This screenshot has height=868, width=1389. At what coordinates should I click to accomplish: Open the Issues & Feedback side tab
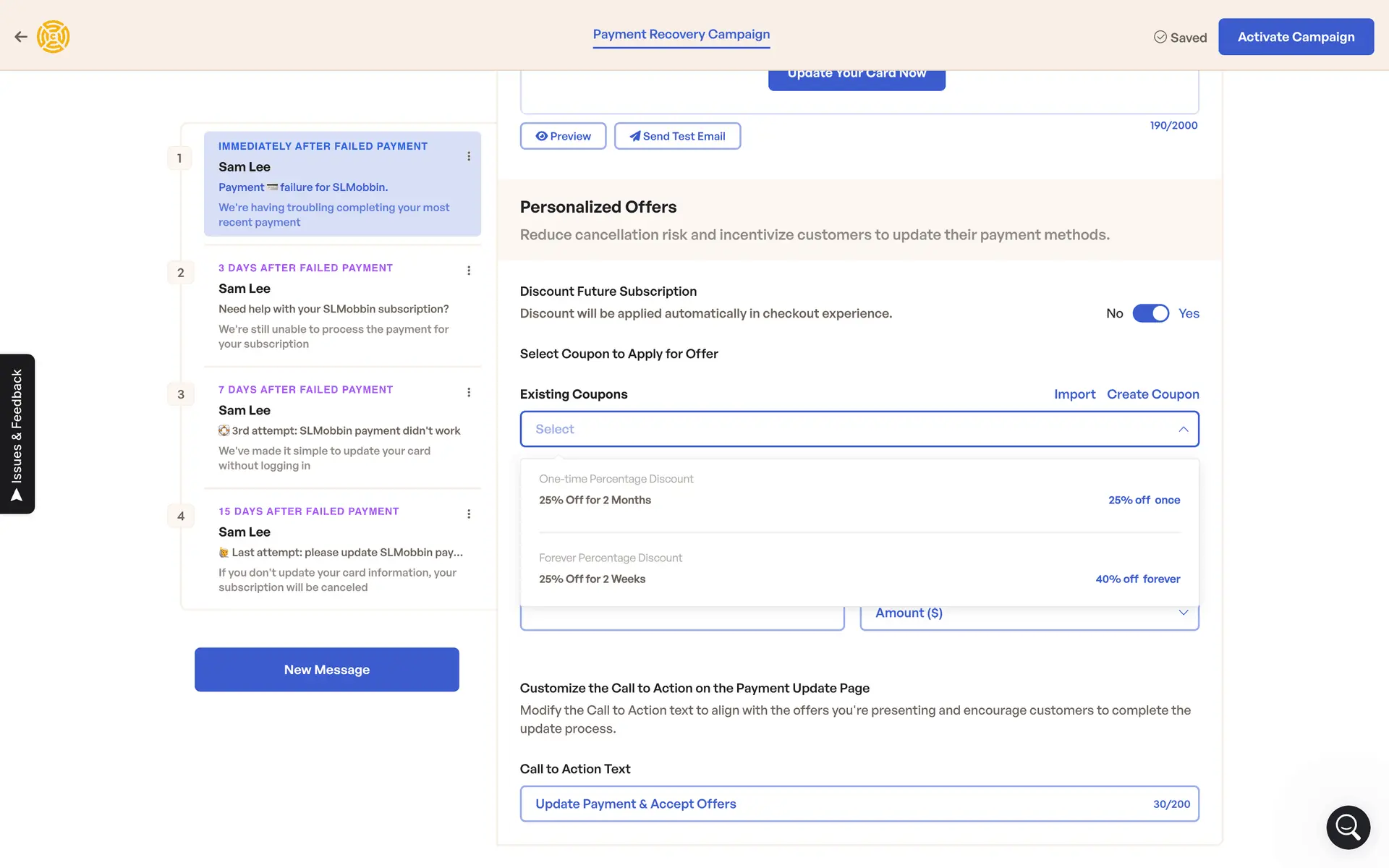[17, 434]
